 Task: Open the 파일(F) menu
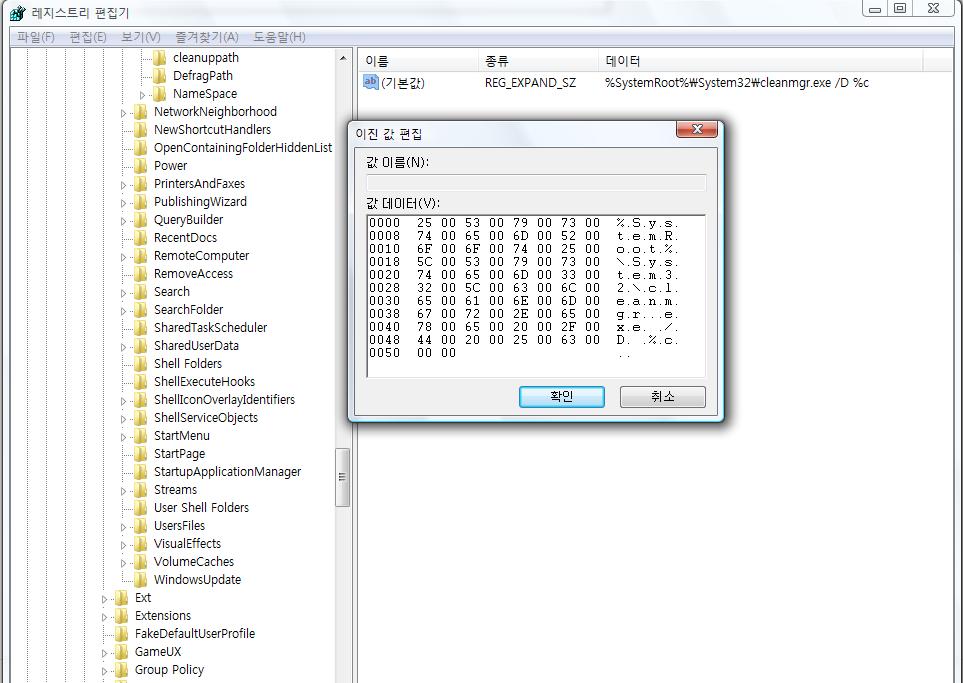click(x=36, y=37)
